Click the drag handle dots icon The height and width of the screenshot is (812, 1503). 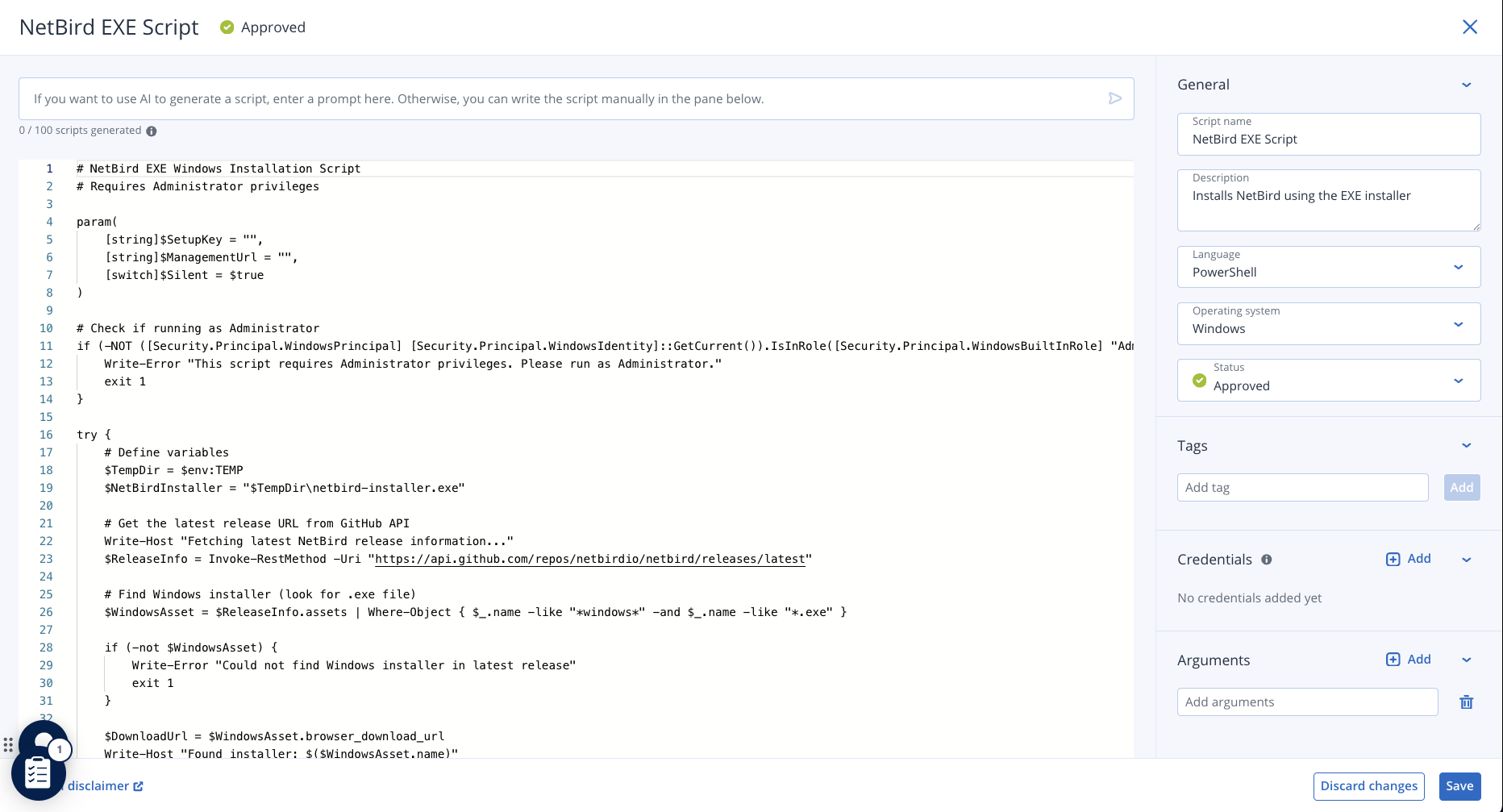(8, 744)
